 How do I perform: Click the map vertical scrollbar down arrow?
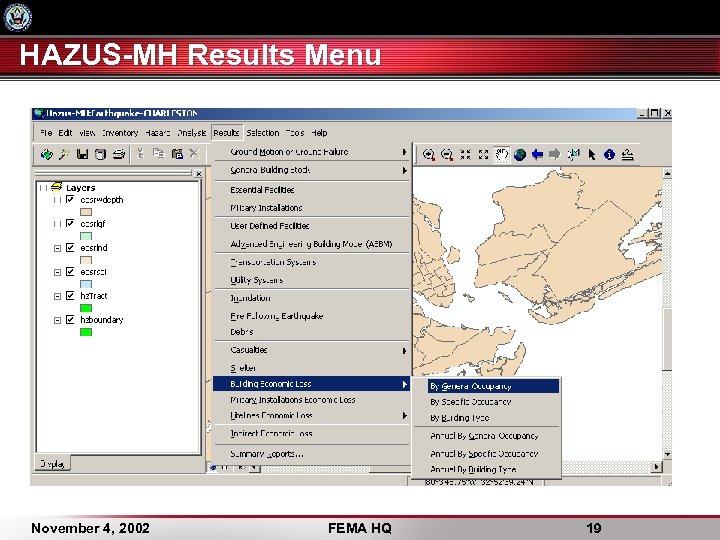click(667, 454)
